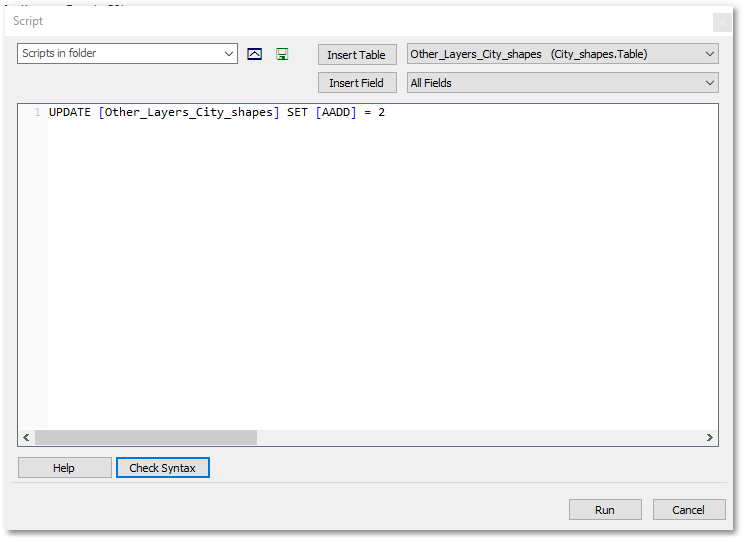This screenshot has width=744, height=541.
Task: Click the Check Syntax button
Action: tap(163, 468)
